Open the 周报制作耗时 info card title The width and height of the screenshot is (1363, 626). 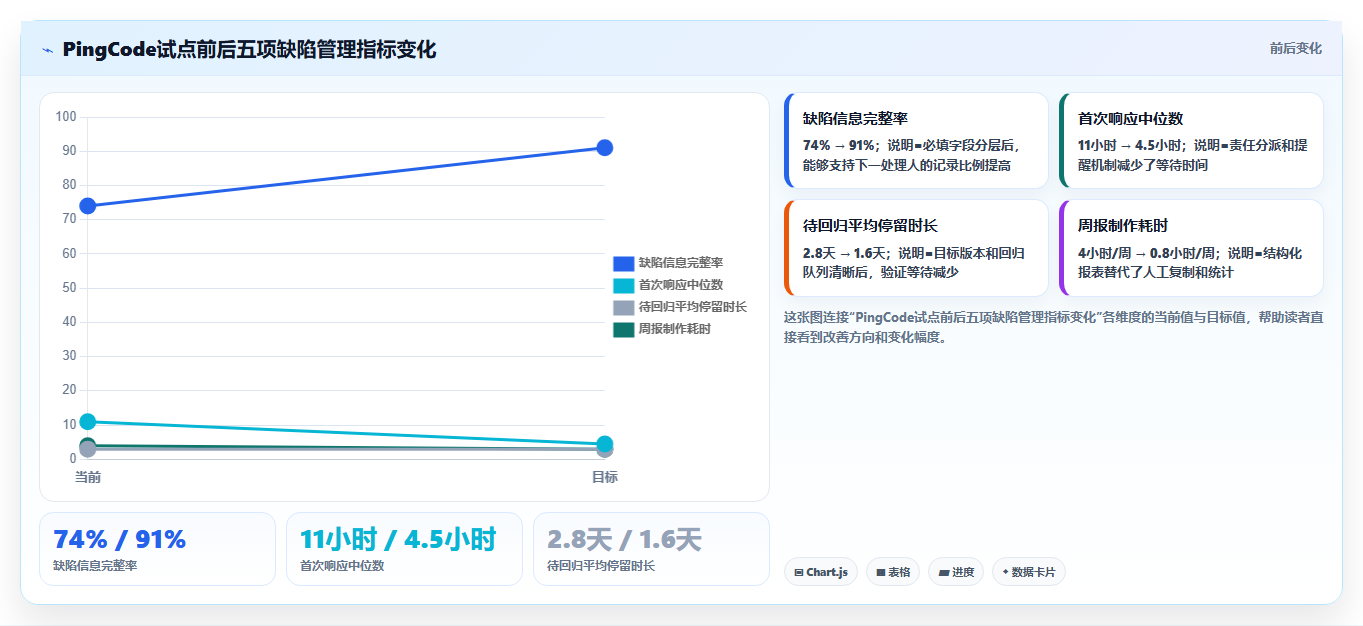(1123, 226)
